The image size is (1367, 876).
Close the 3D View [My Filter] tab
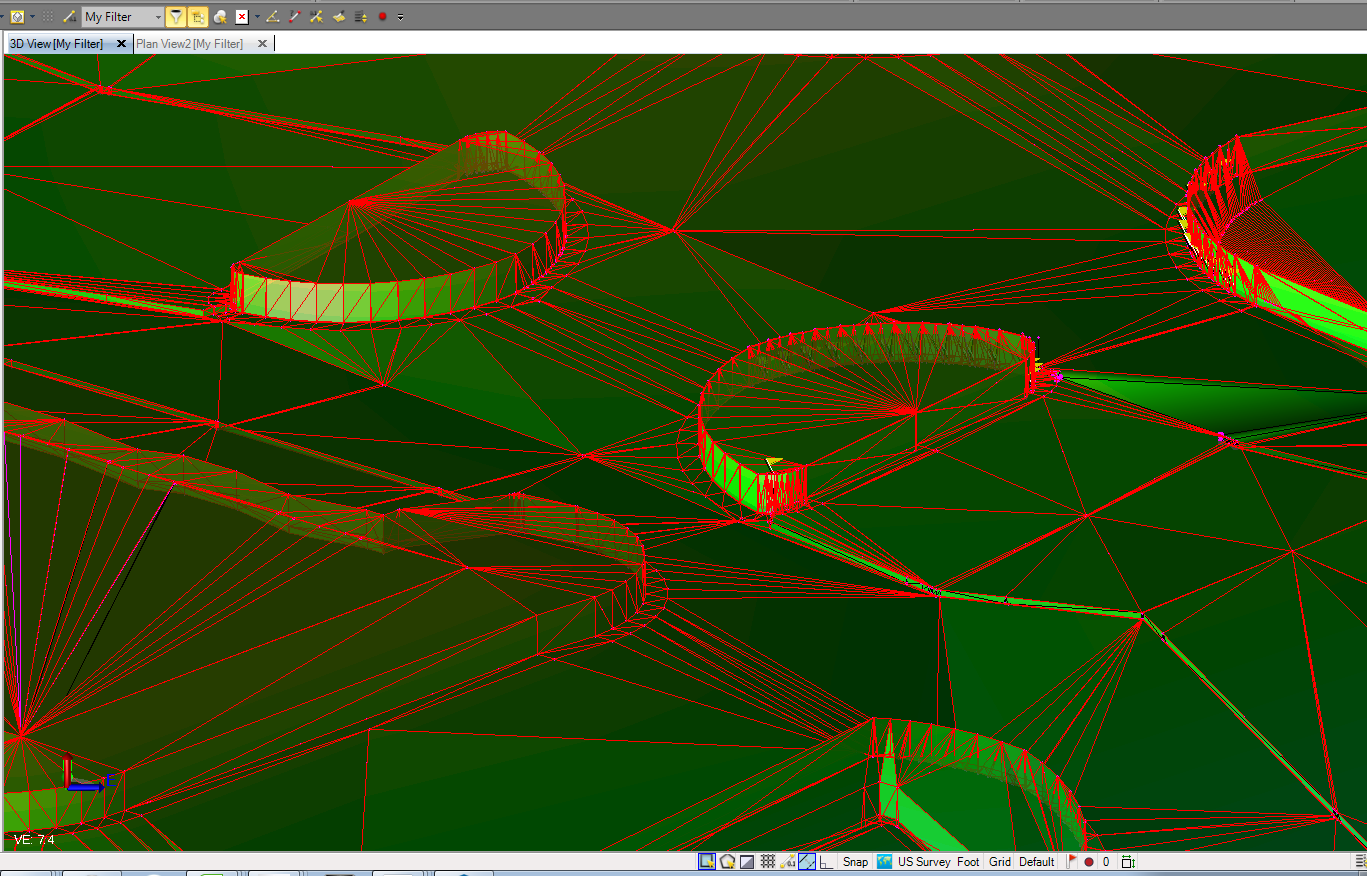(x=121, y=44)
